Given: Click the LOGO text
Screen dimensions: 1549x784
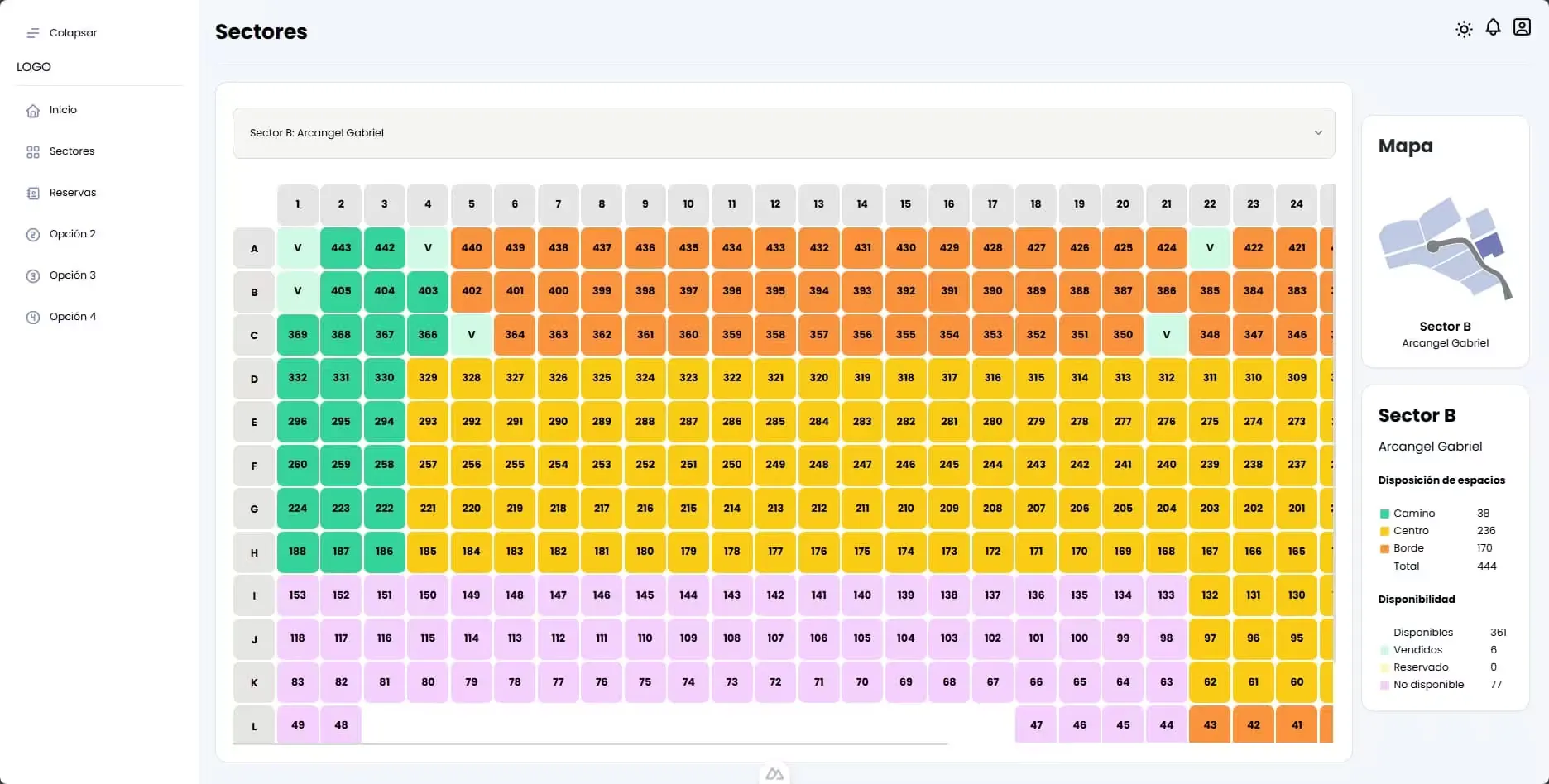Looking at the screenshot, I should coord(33,67).
